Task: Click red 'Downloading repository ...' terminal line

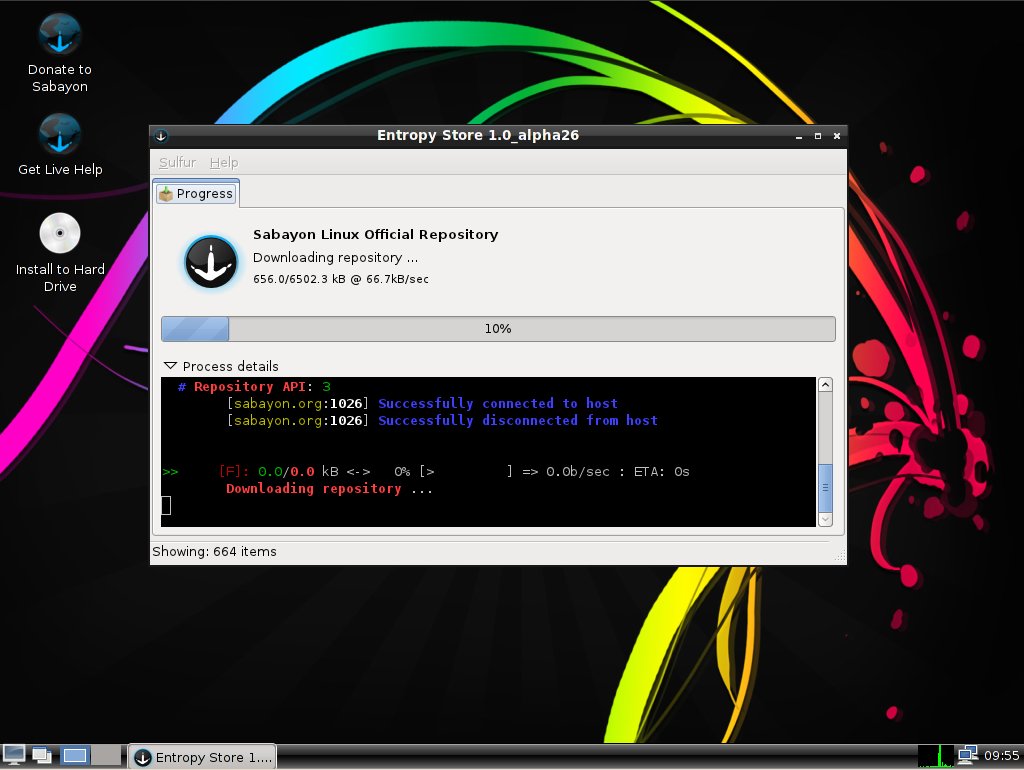Action: (x=329, y=489)
